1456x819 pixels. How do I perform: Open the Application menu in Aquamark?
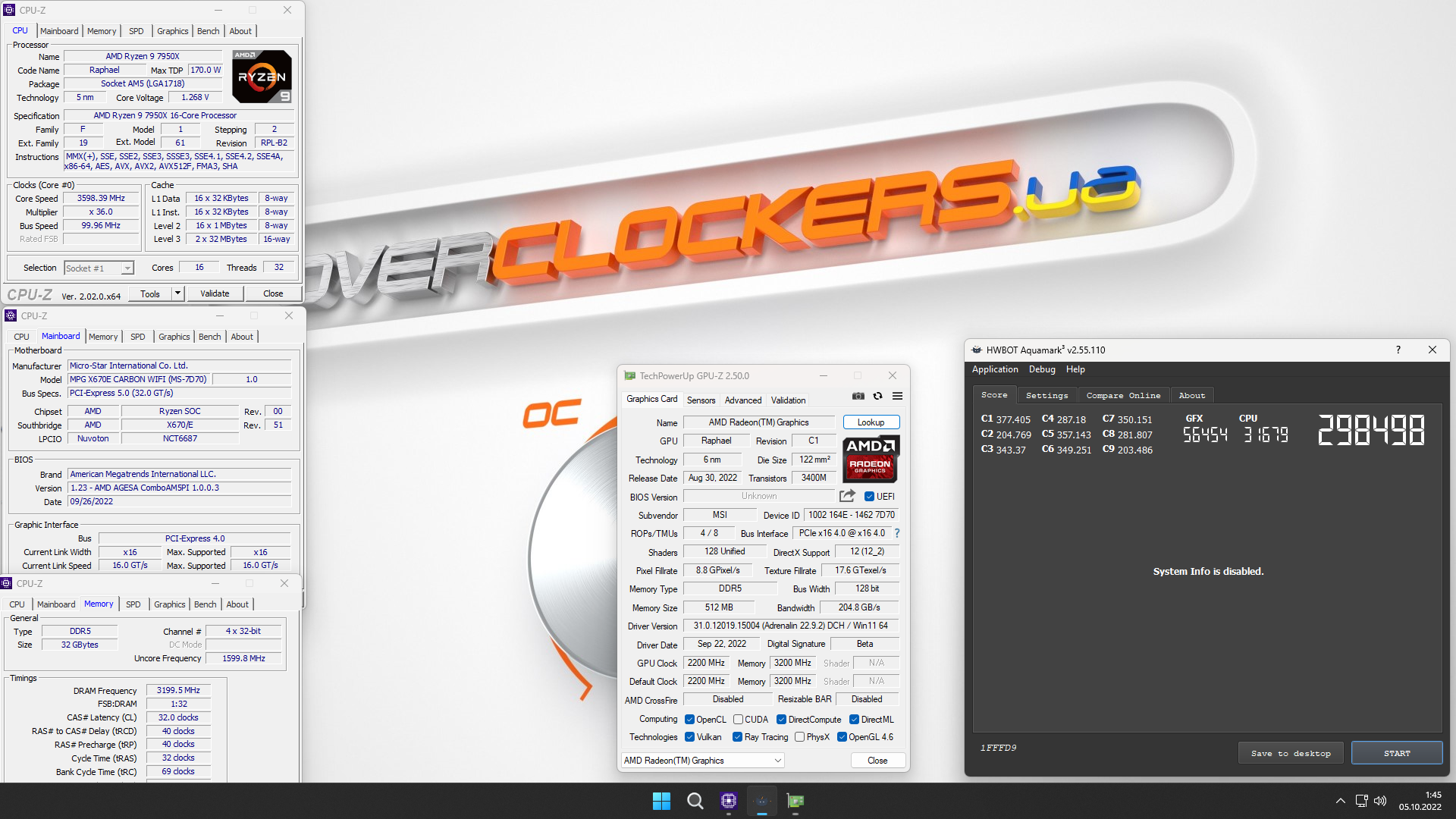995,369
